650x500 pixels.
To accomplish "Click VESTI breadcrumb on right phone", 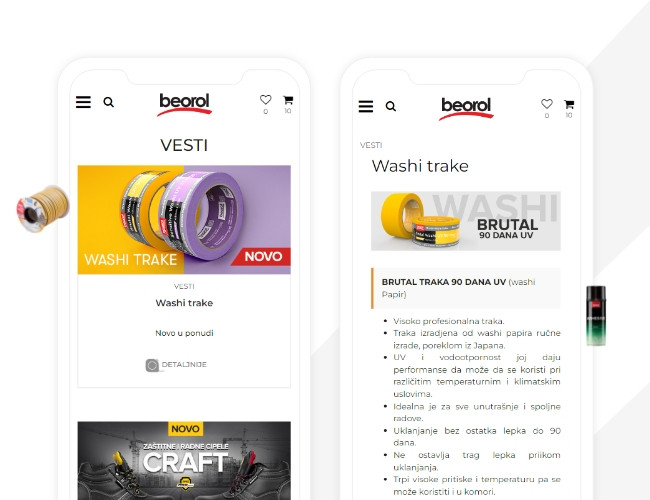I will coord(371,145).
